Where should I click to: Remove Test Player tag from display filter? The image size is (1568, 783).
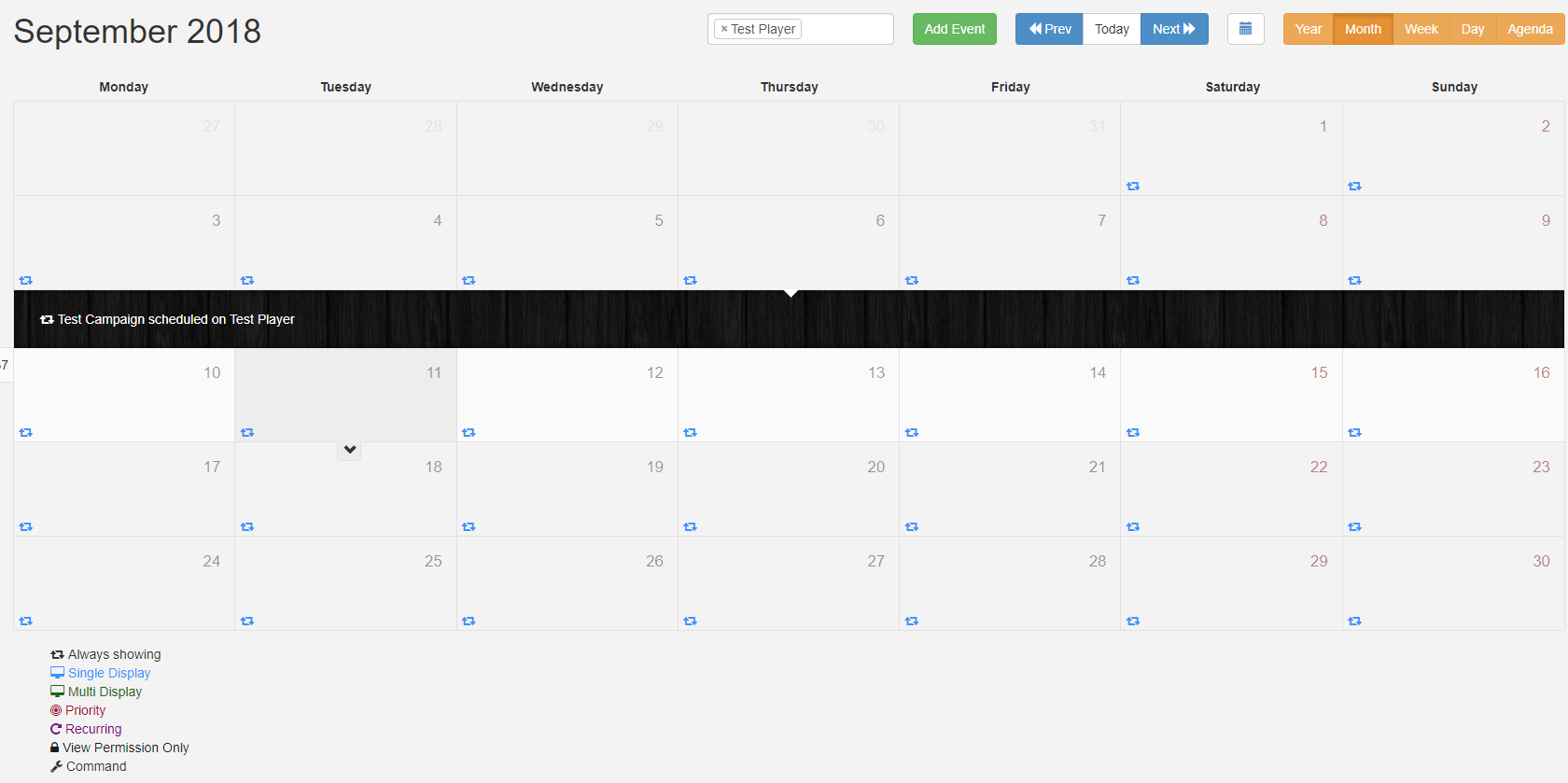[724, 29]
